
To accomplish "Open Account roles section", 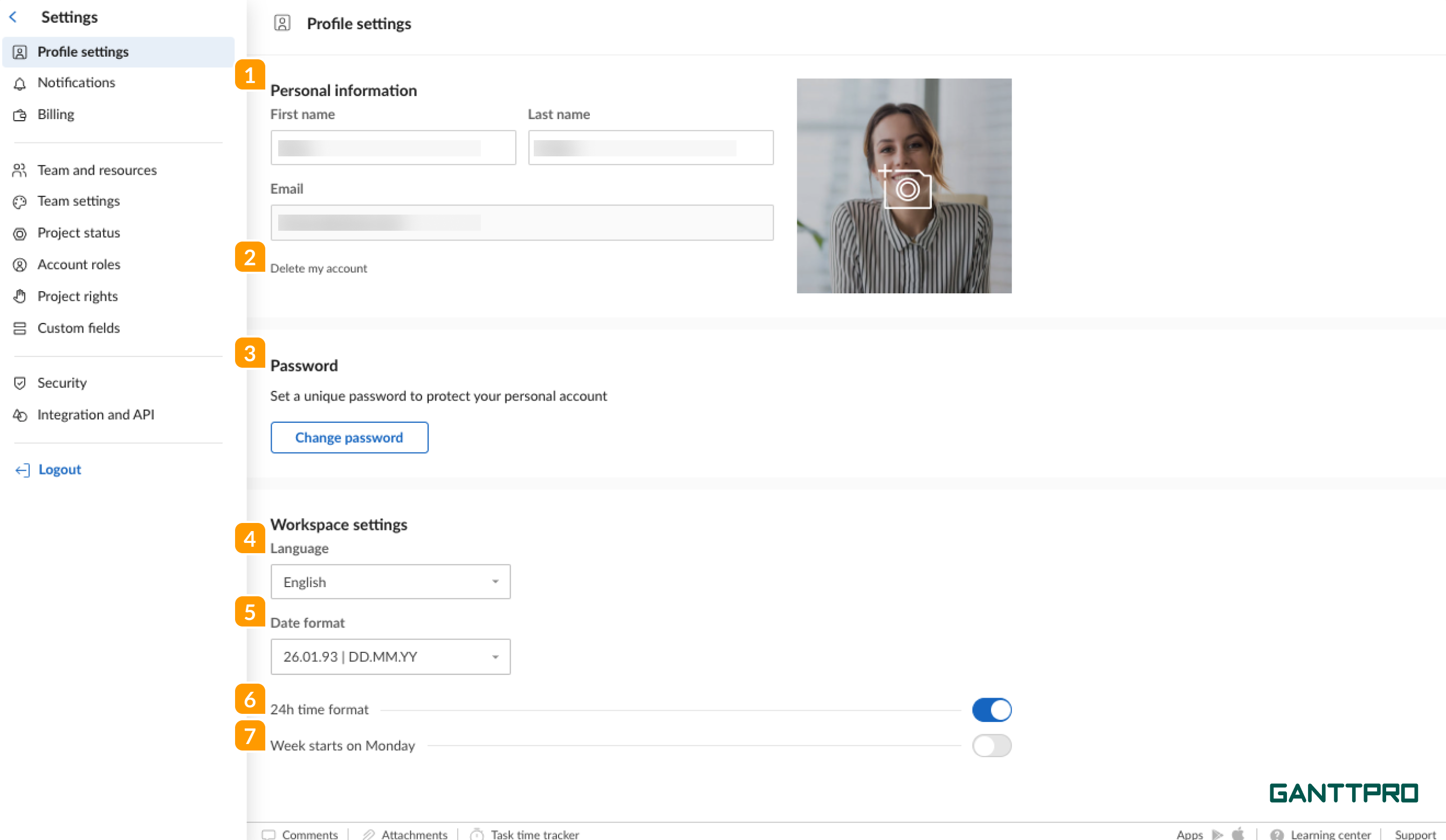I will click(79, 265).
